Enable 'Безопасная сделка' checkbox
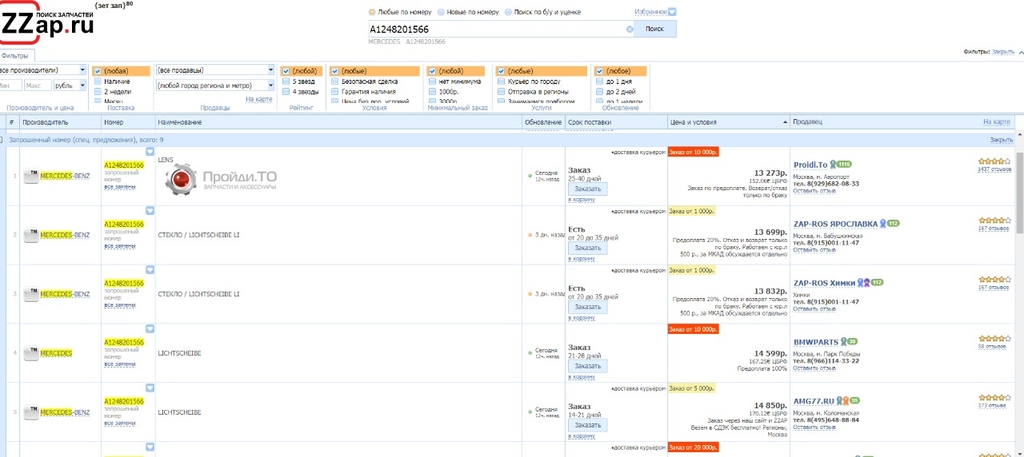Viewport: 1024px width, 457px height. coord(334,81)
